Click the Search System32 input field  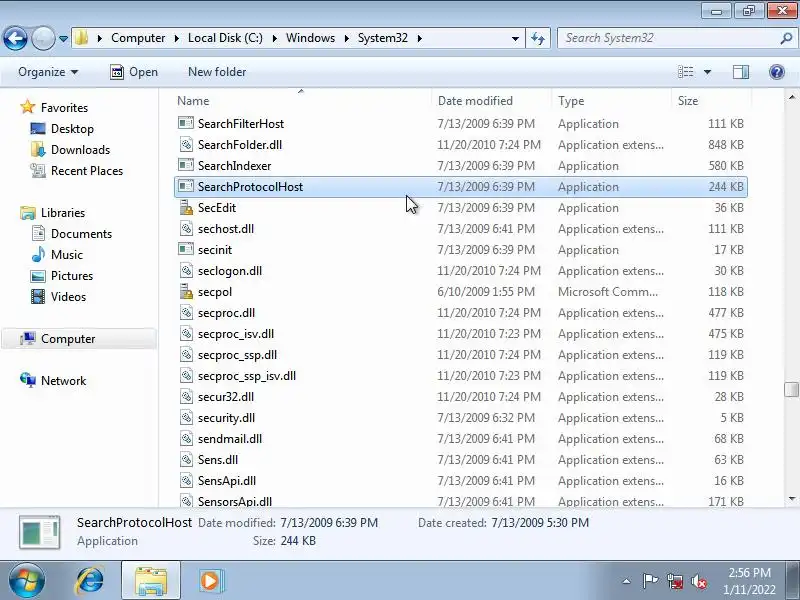(668, 38)
